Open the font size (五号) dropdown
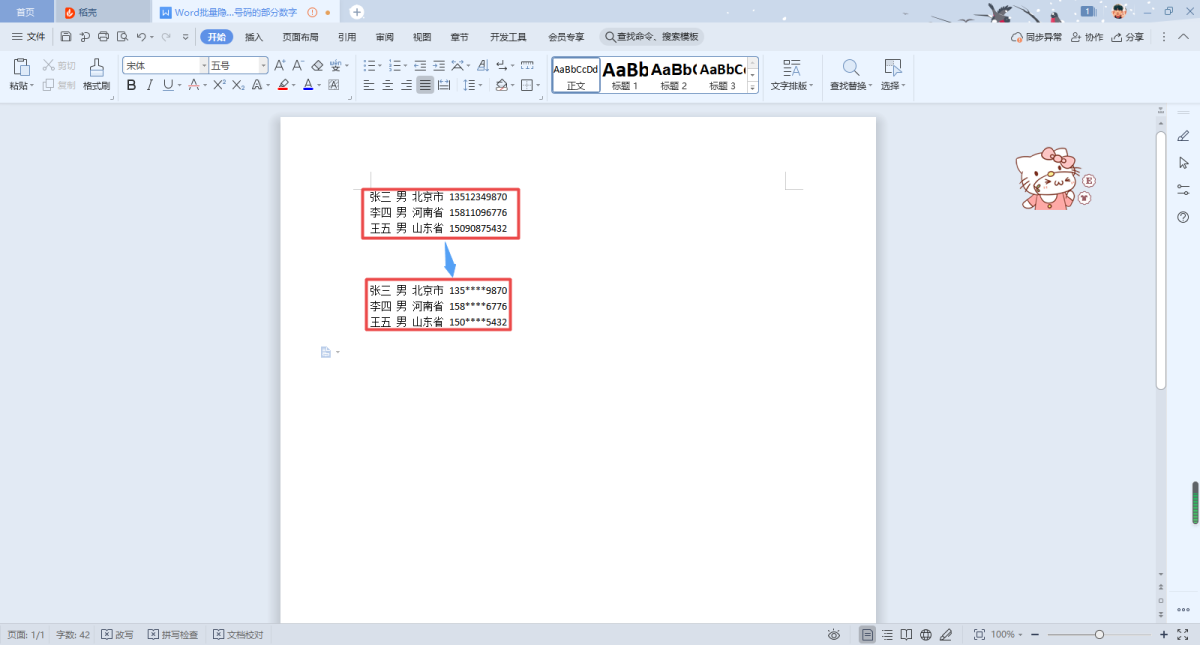This screenshot has height=645, width=1200. (264, 65)
